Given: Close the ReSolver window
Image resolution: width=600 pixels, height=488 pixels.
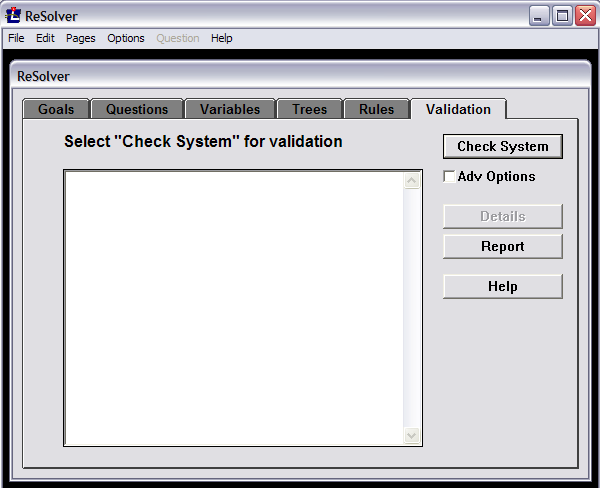Looking at the screenshot, I should click(x=585, y=16).
